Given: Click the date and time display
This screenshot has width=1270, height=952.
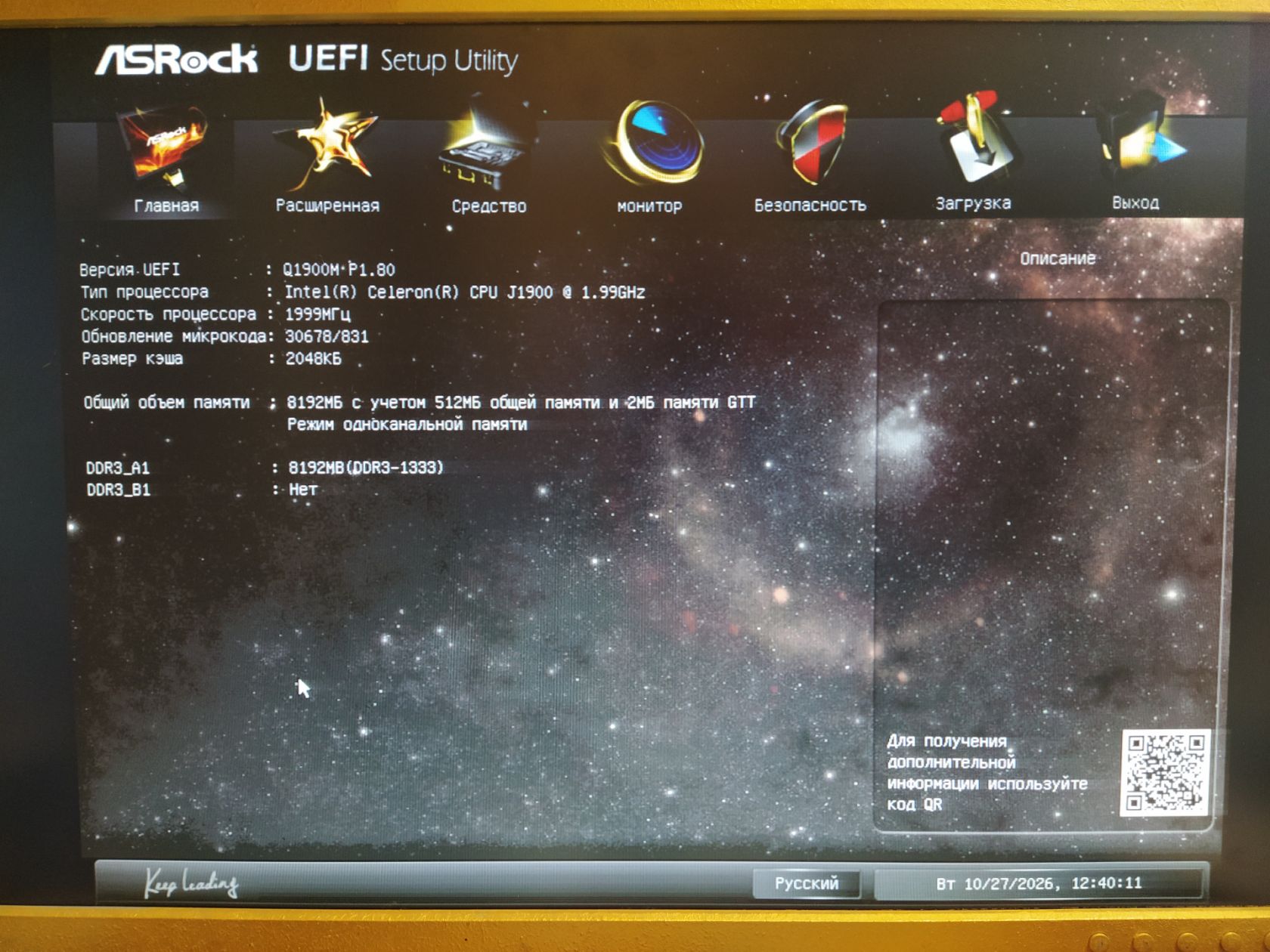Looking at the screenshot, I should pos(1039,883).
